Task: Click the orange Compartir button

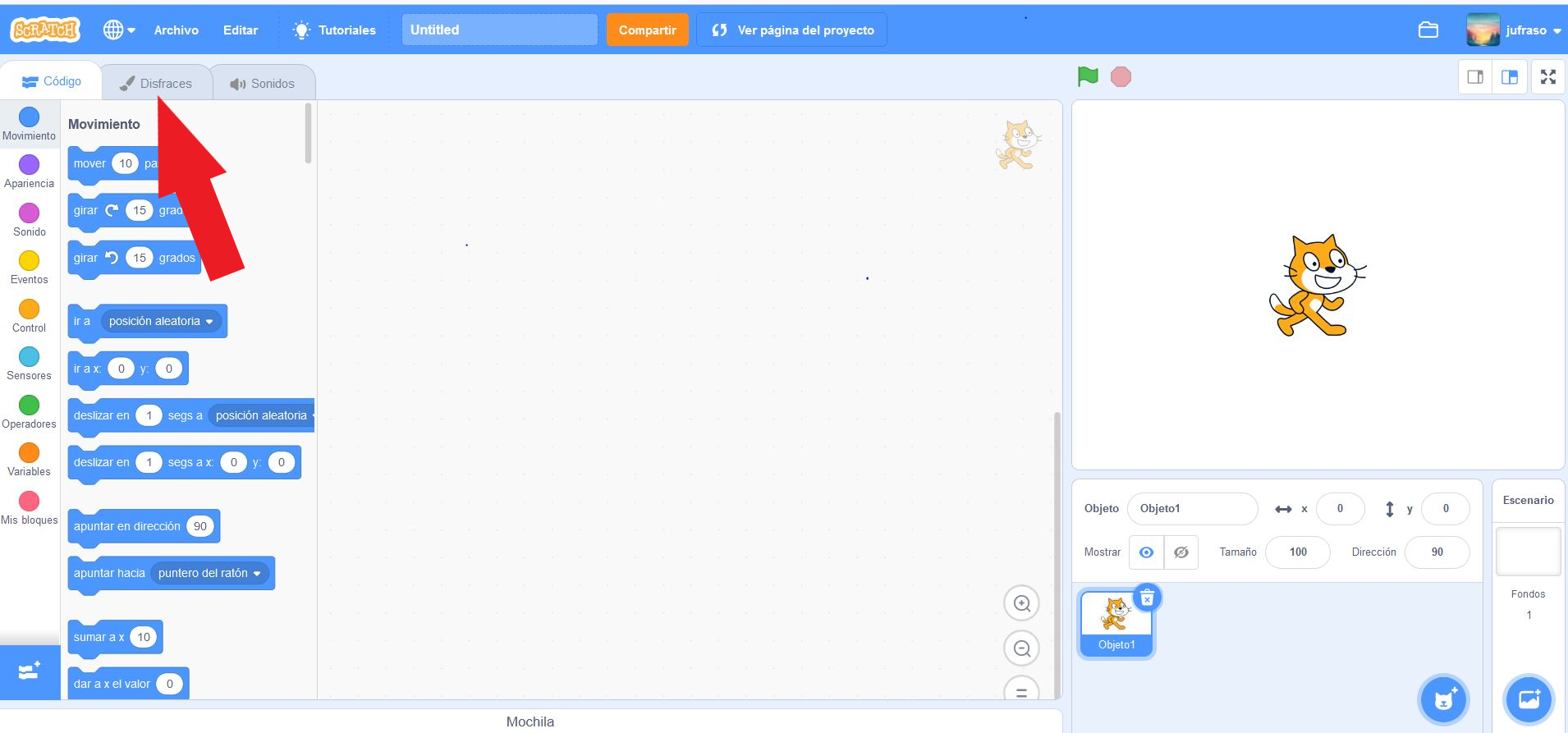Action: 647,30
